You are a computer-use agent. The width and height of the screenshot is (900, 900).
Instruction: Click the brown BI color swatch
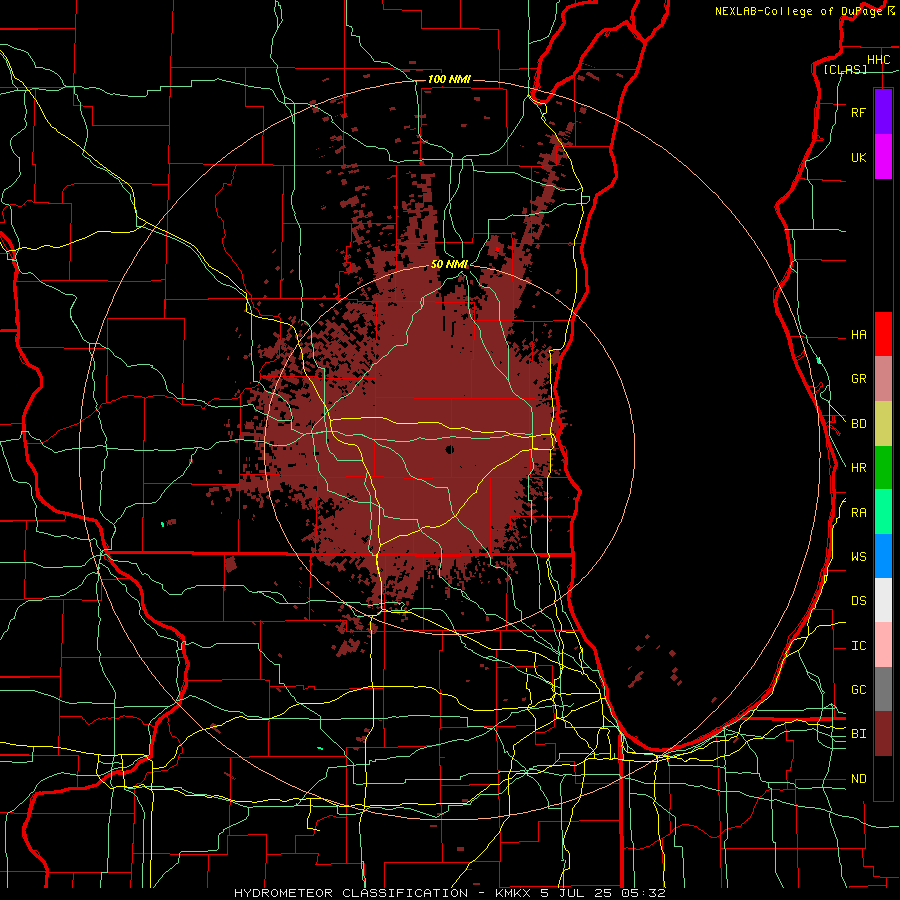(x=883, y=734)
